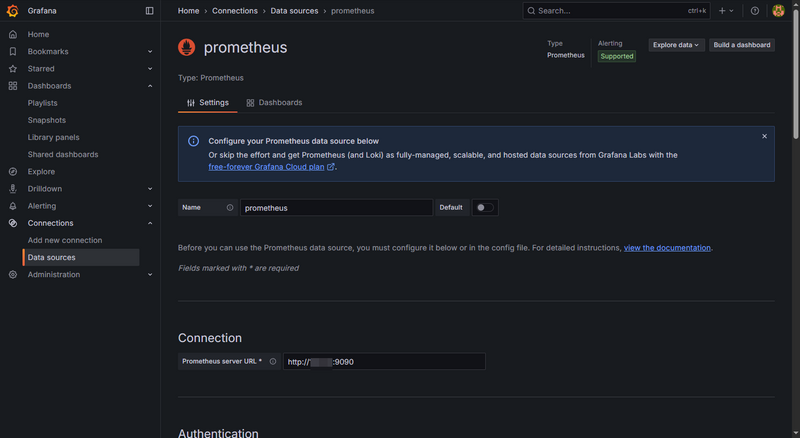The height and width of the screenshot is (438, 800).
Task: Click the external link icon after Grafana Cloud plan
Action: tap(331, 167)
